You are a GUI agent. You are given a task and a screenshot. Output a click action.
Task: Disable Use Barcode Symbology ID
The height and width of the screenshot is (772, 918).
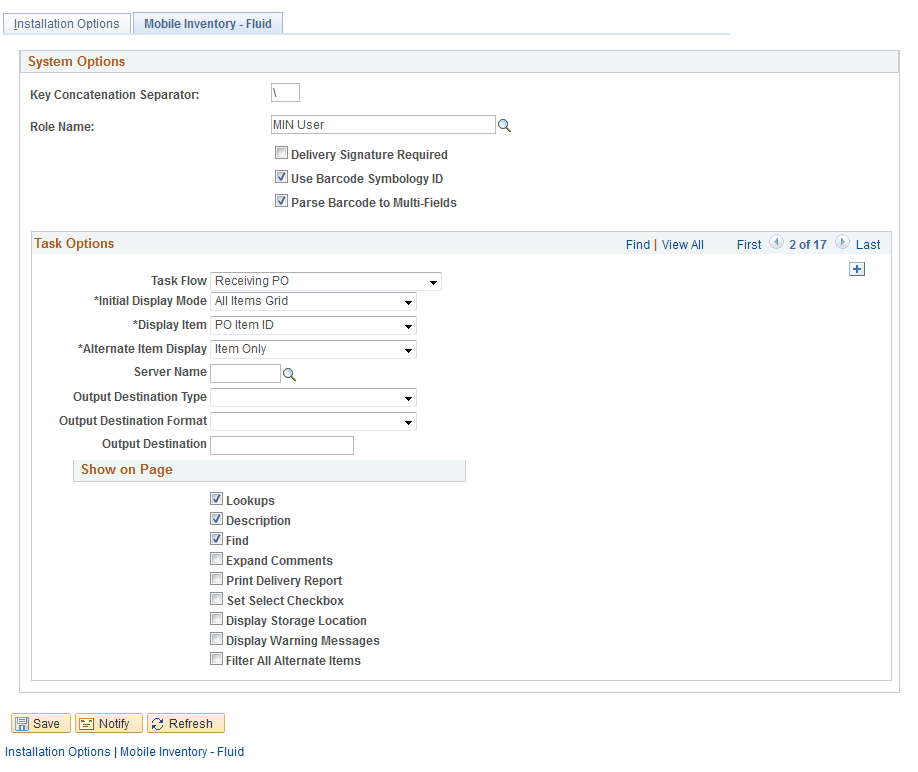[281, 177]
